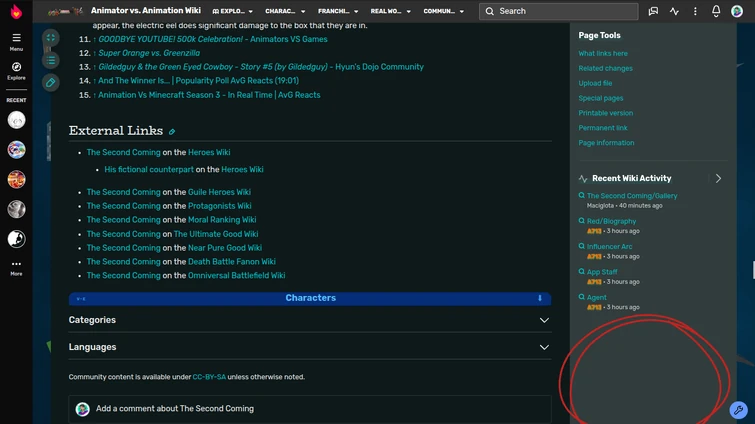Open The Ultimate Good Wiki link
This screenshot has width=755, height=424.
pyautogui.click(x=216, y=234)
